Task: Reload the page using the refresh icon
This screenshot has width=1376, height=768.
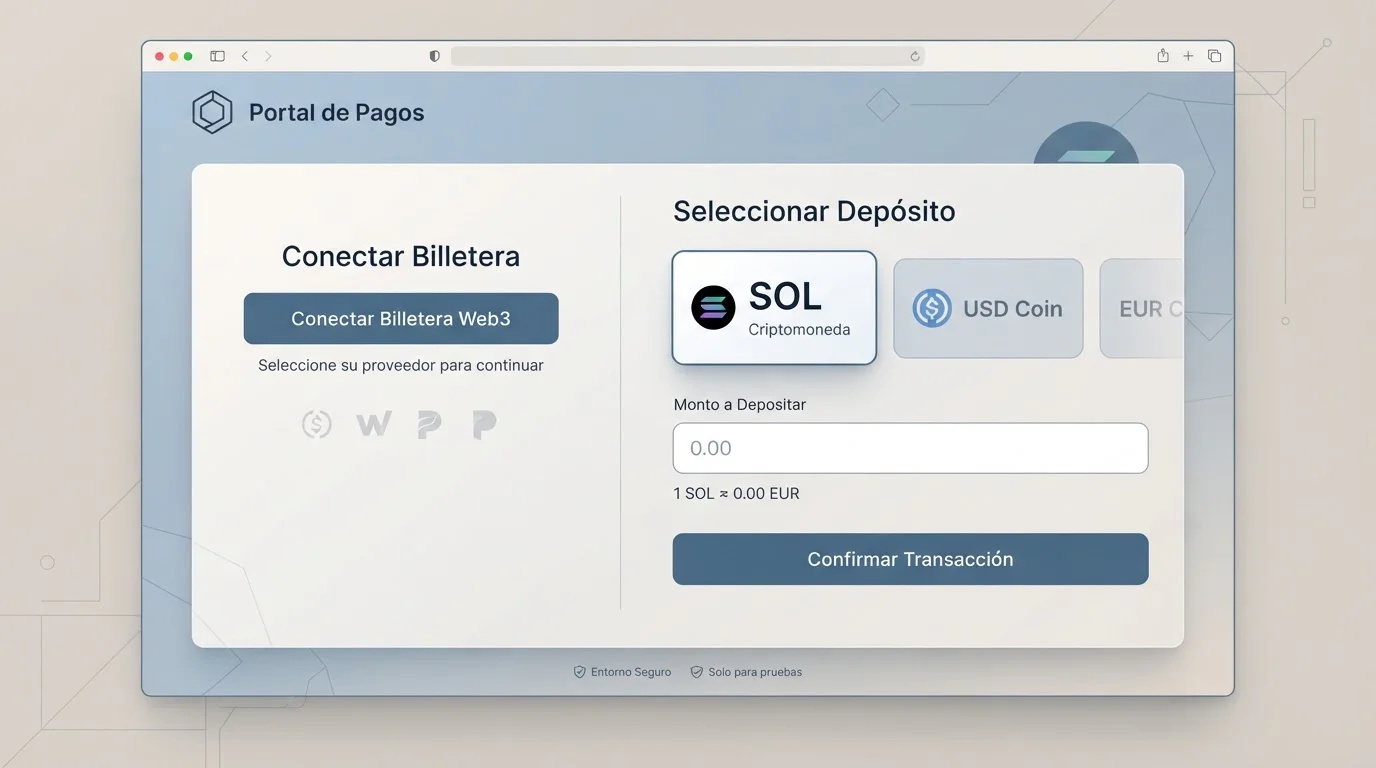Action: (914, 56)
